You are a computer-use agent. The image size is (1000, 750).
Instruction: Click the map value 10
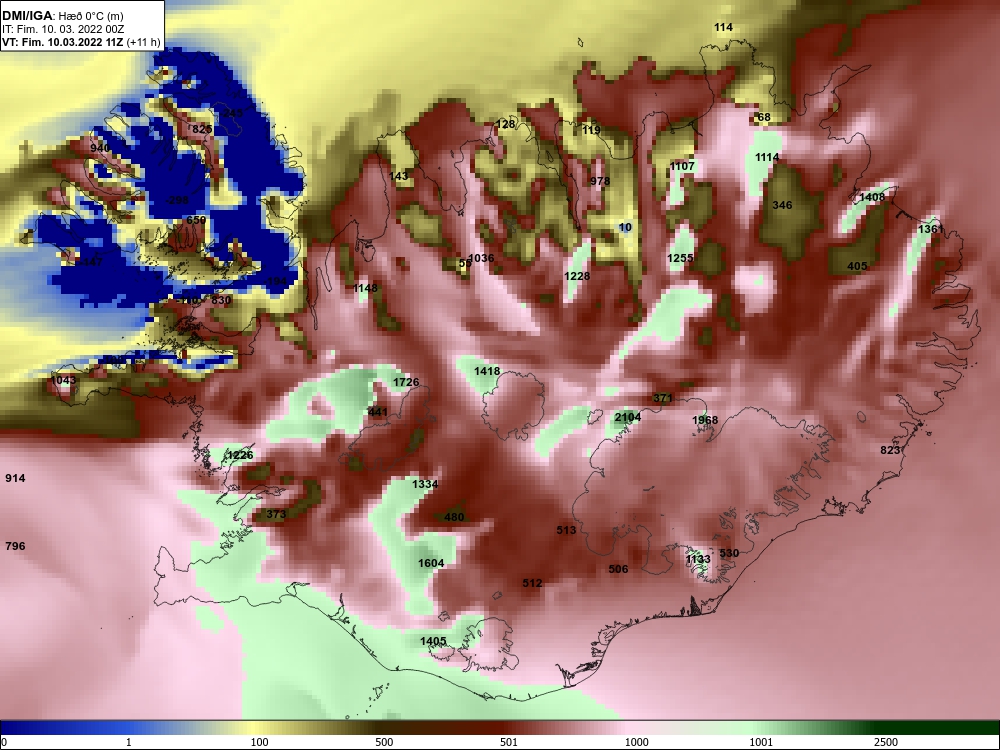click(x=625, y=228)
